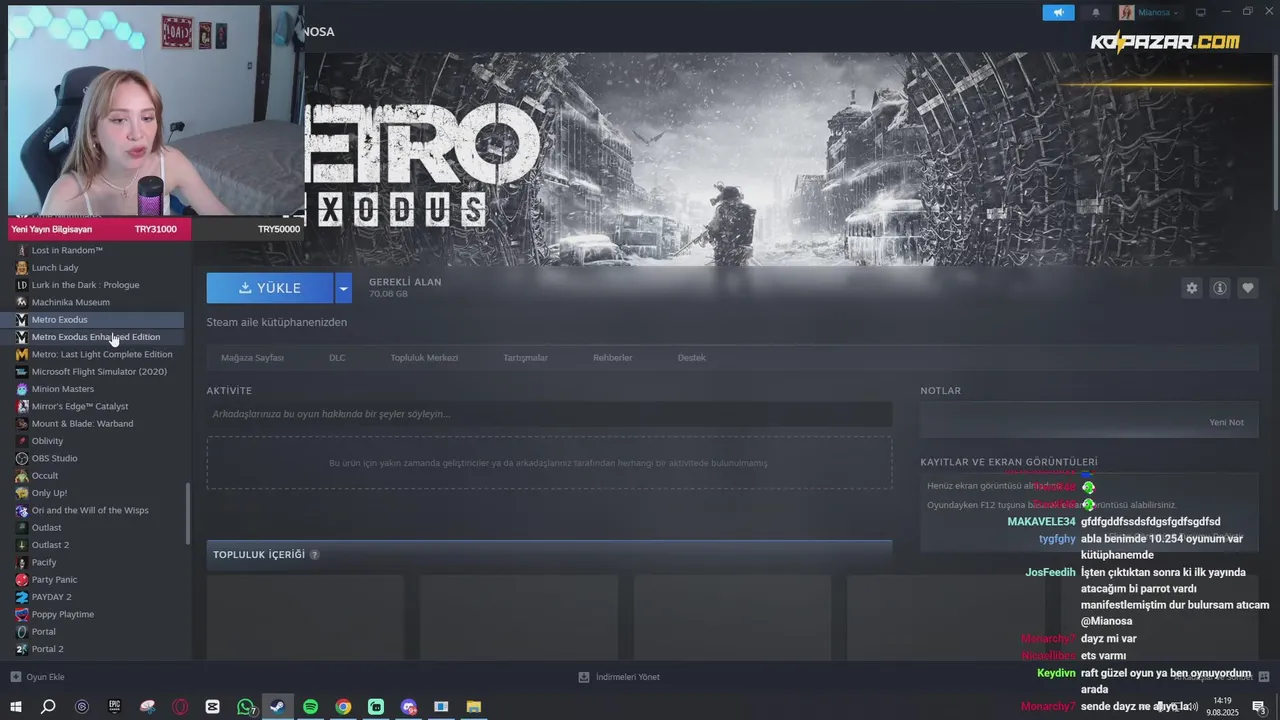Click Ori and the Will of the Wisps icon
Viewport: 1280px width, 720px height.
(22, 510)
